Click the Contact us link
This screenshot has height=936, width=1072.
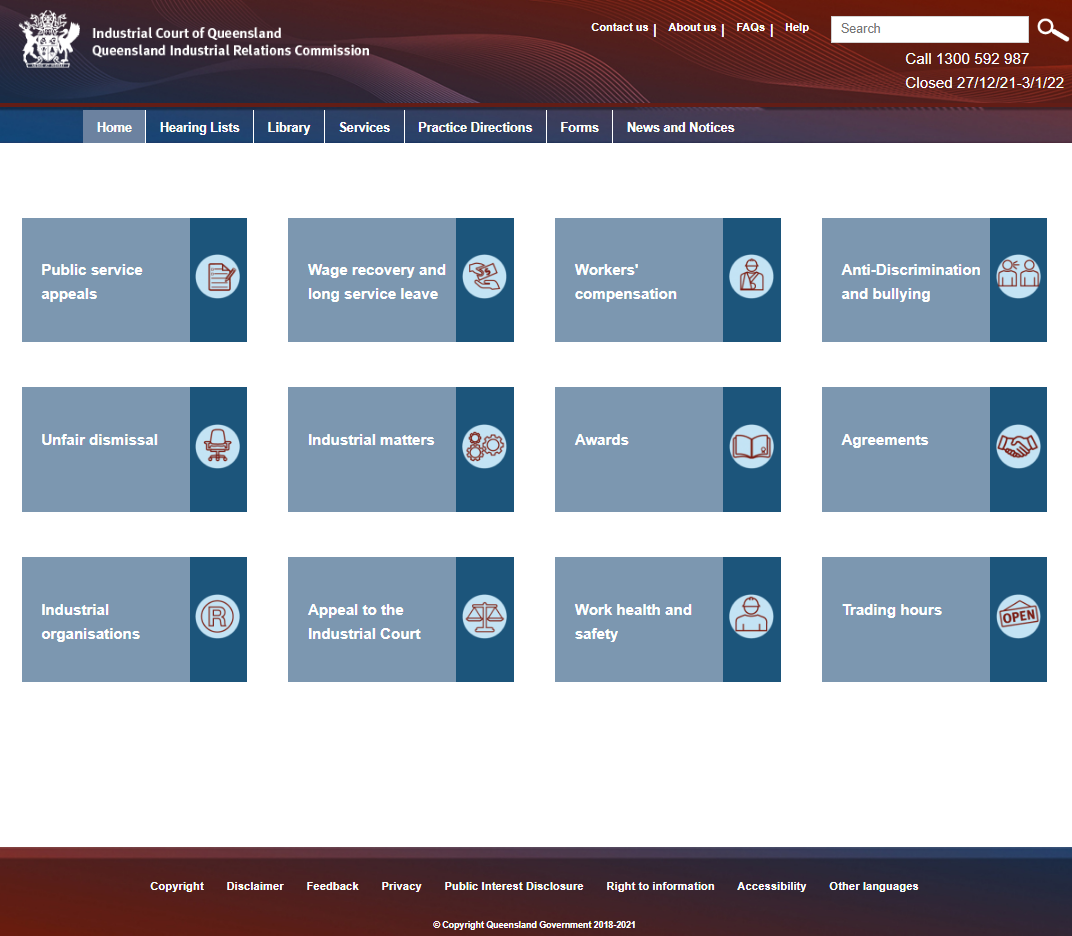(x=619, y=28)
